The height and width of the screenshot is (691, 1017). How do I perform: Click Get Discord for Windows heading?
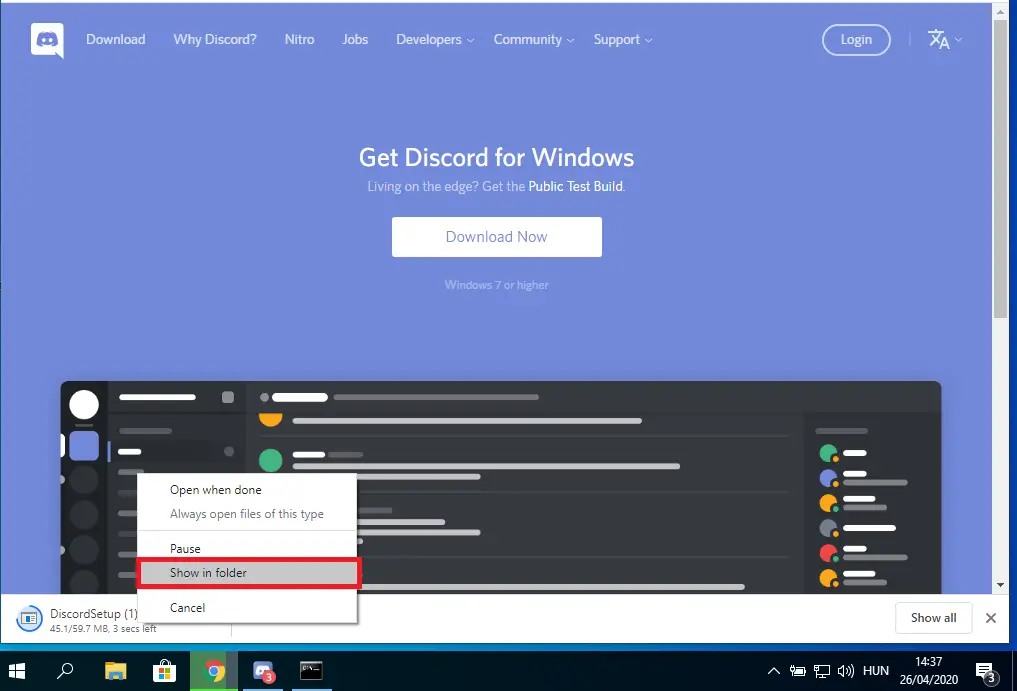(496, 158)
